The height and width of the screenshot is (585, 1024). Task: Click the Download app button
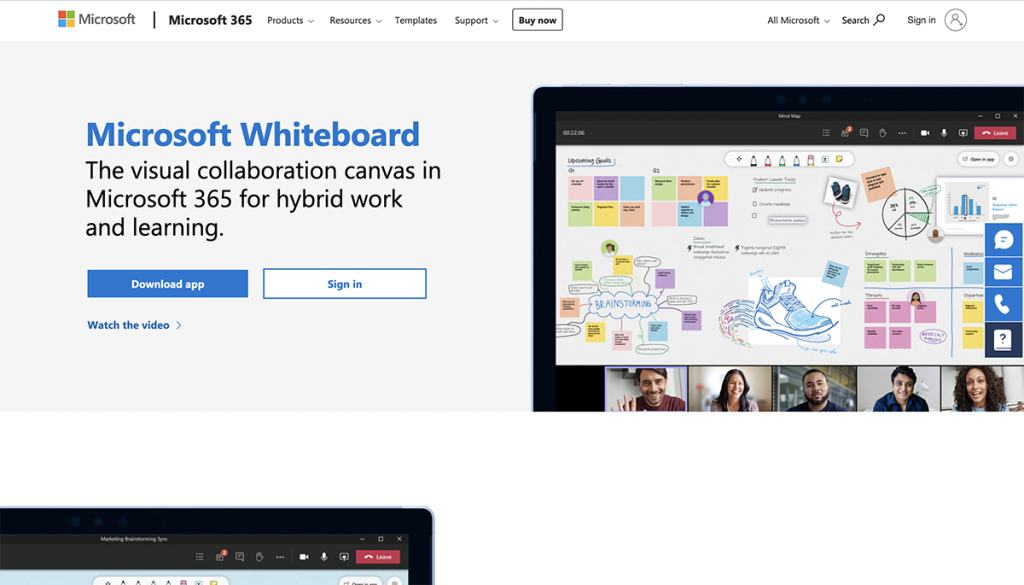(167, 283)
